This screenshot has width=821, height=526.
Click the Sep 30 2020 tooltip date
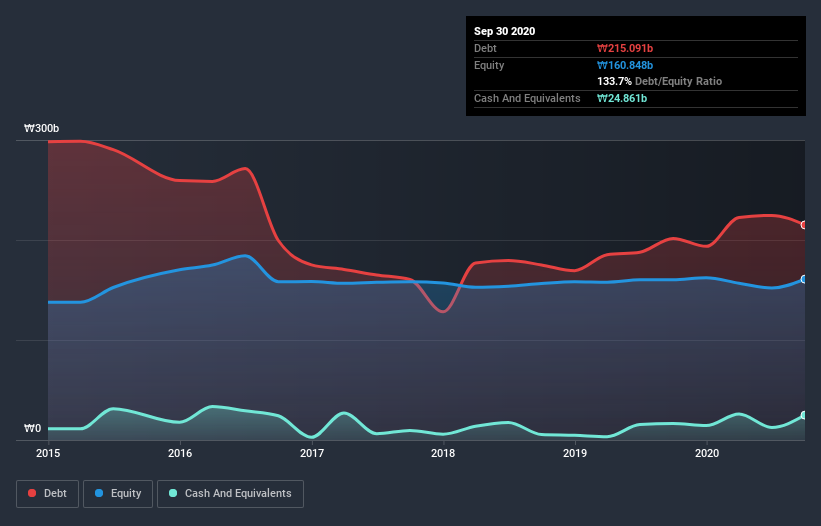[504, 31]
